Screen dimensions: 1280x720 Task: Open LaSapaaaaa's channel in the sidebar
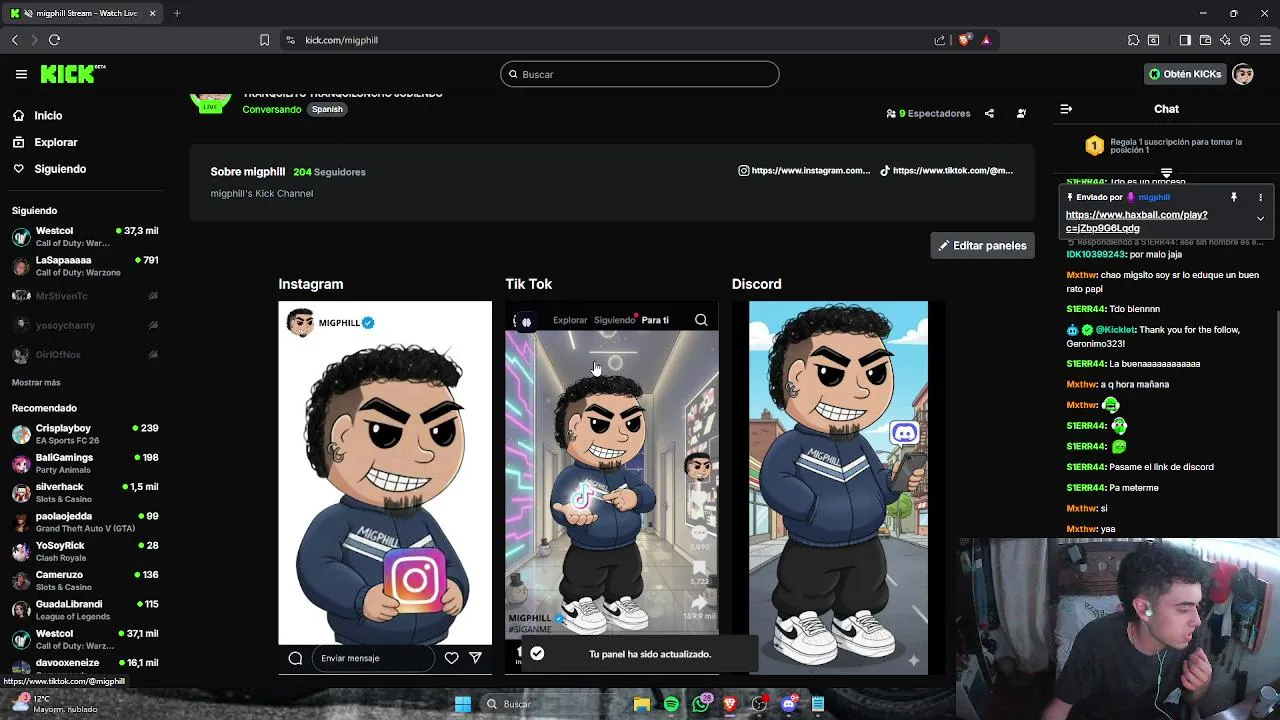coord(85,266)
